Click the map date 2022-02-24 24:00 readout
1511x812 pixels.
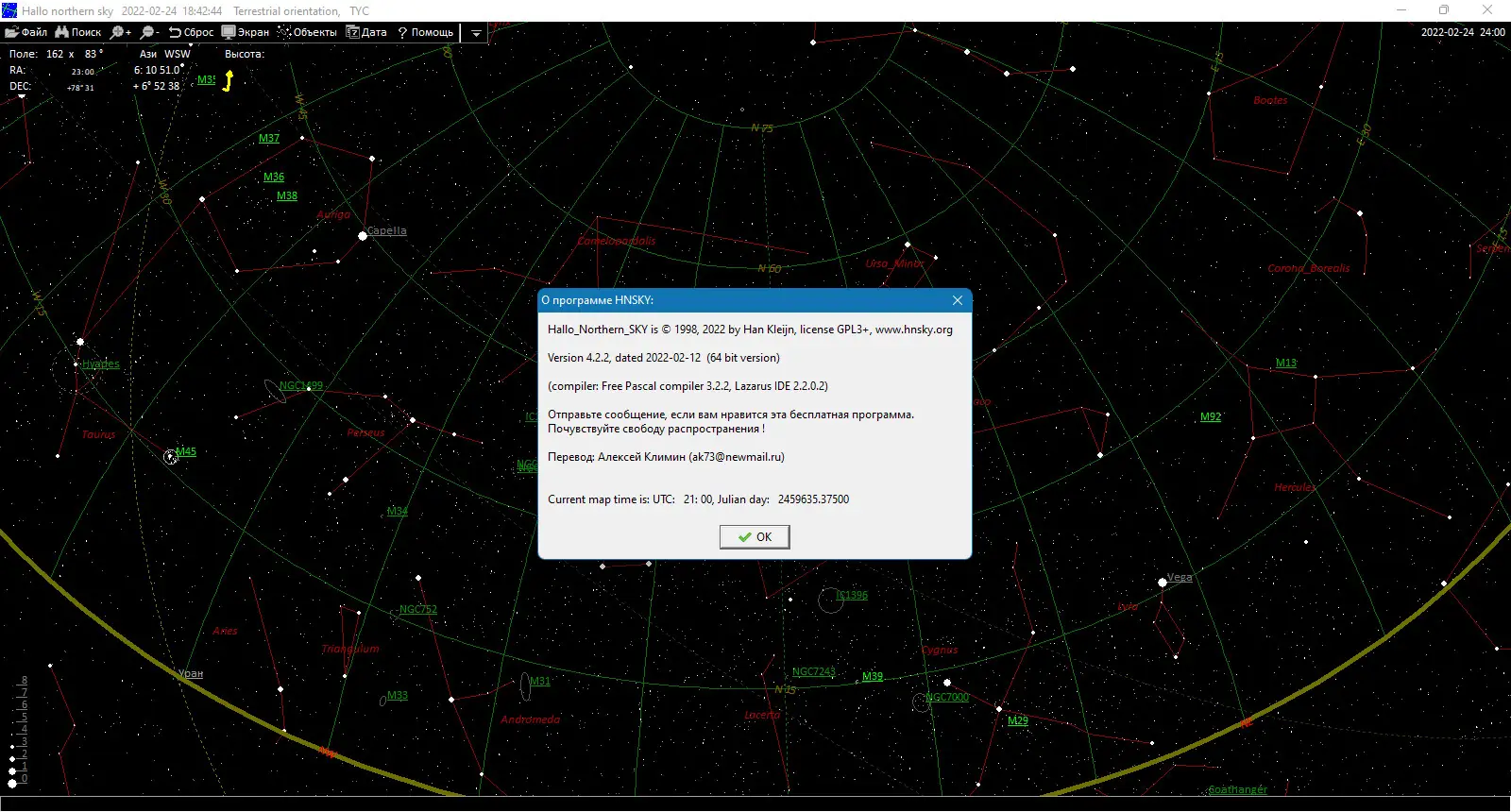(1463, 32)
